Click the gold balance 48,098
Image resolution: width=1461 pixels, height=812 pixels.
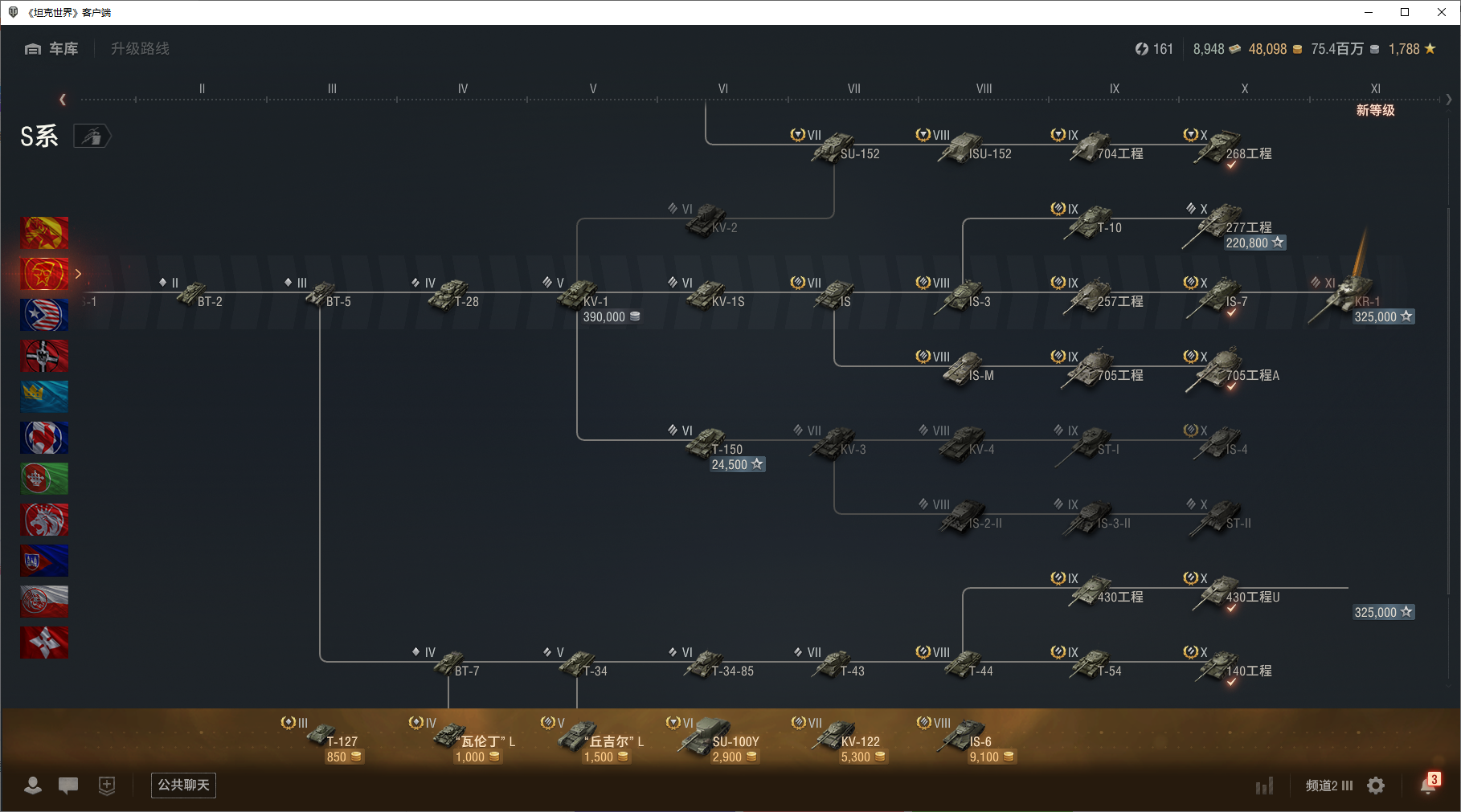pos(1275,49)
